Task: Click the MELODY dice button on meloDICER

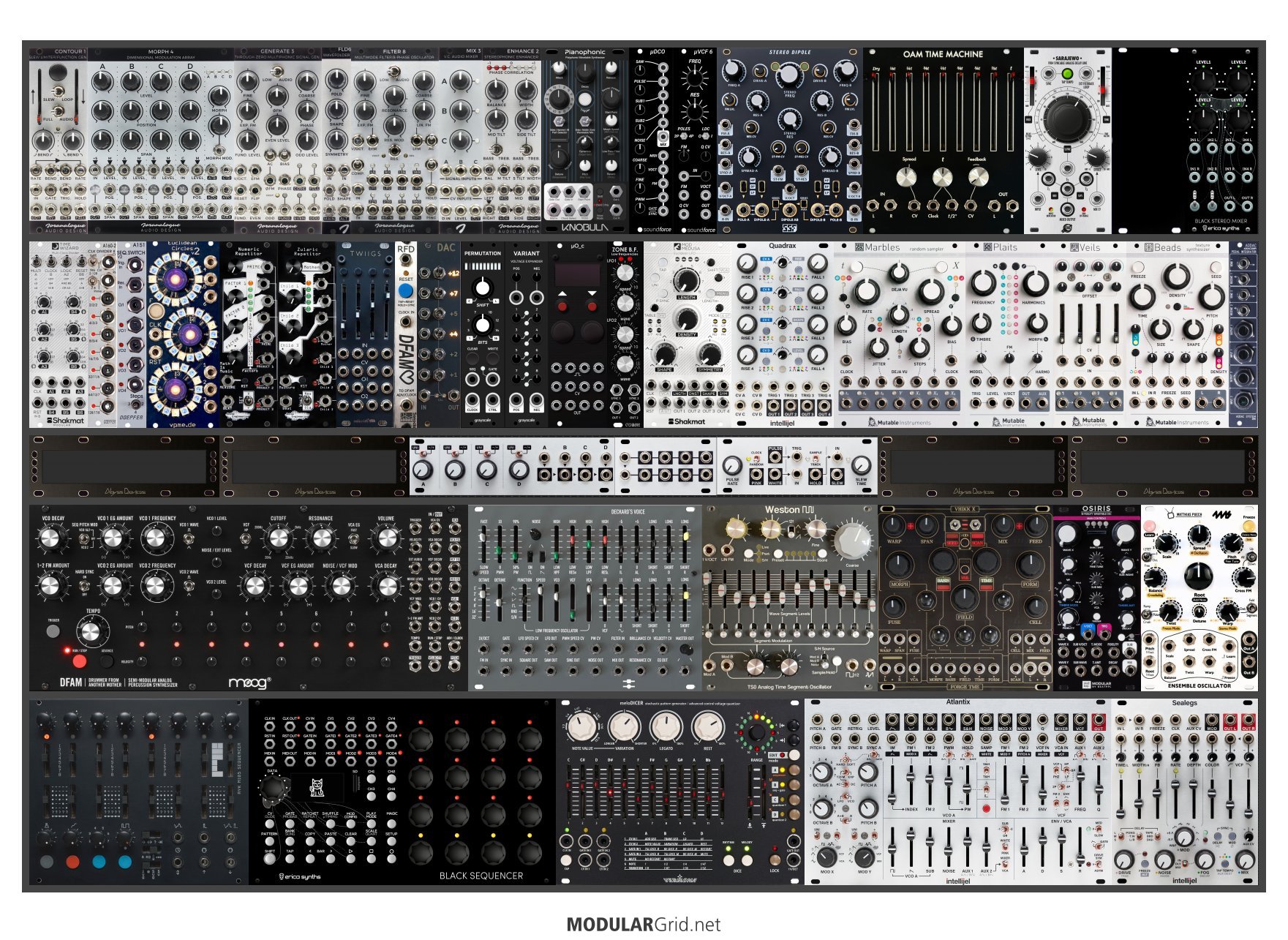Action: [747, 860]
